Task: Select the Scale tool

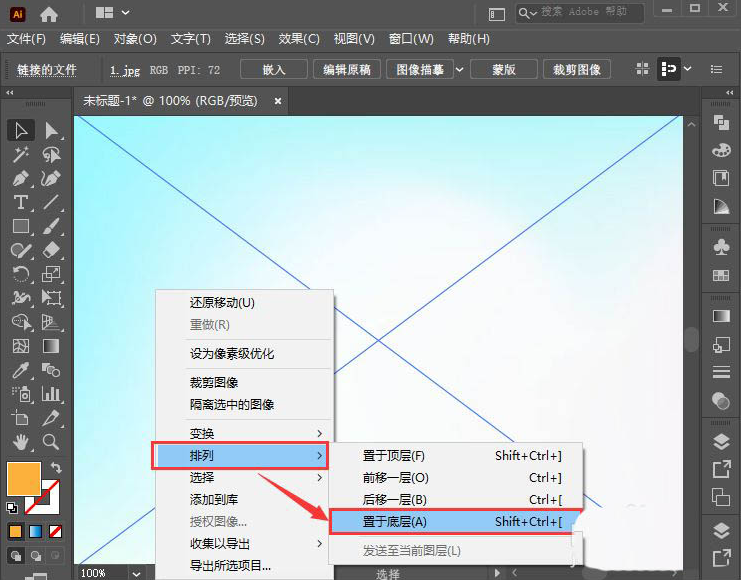Action: coord(51,274)
